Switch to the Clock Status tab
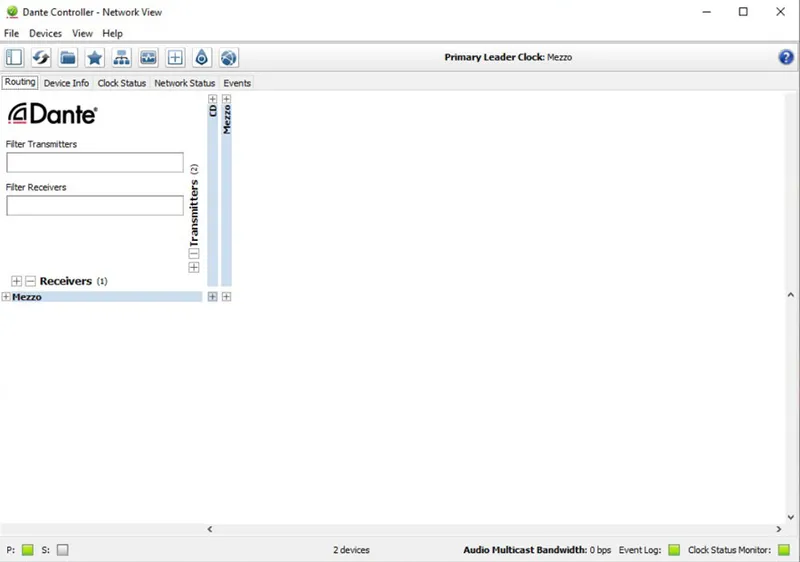This screenshot has width=800, height=562. [x=122, y=83]
